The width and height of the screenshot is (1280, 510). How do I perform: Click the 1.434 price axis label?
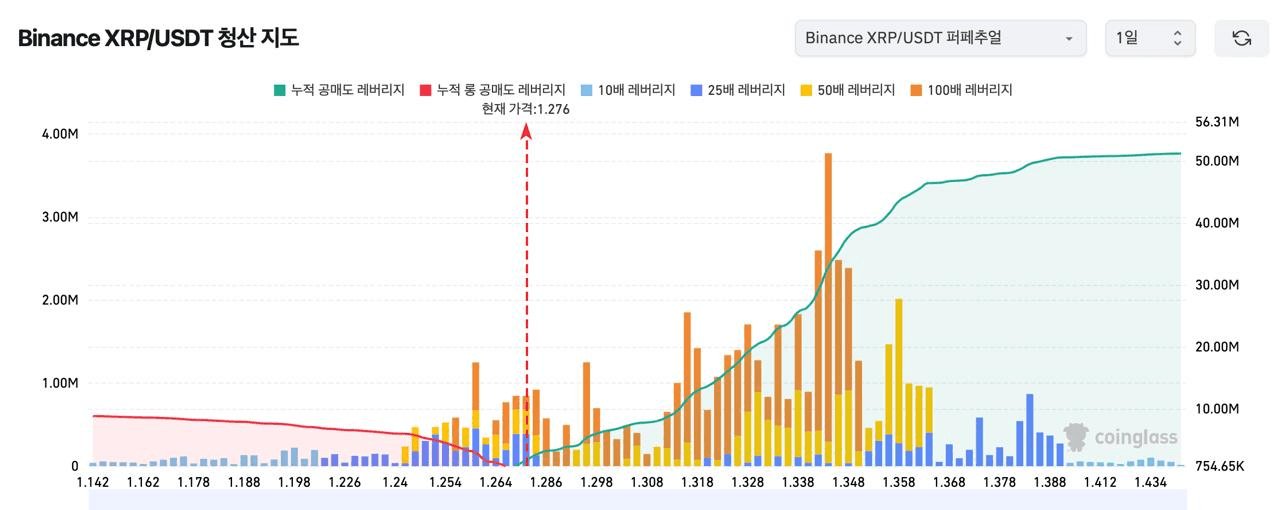click(x=1151, y=482)
